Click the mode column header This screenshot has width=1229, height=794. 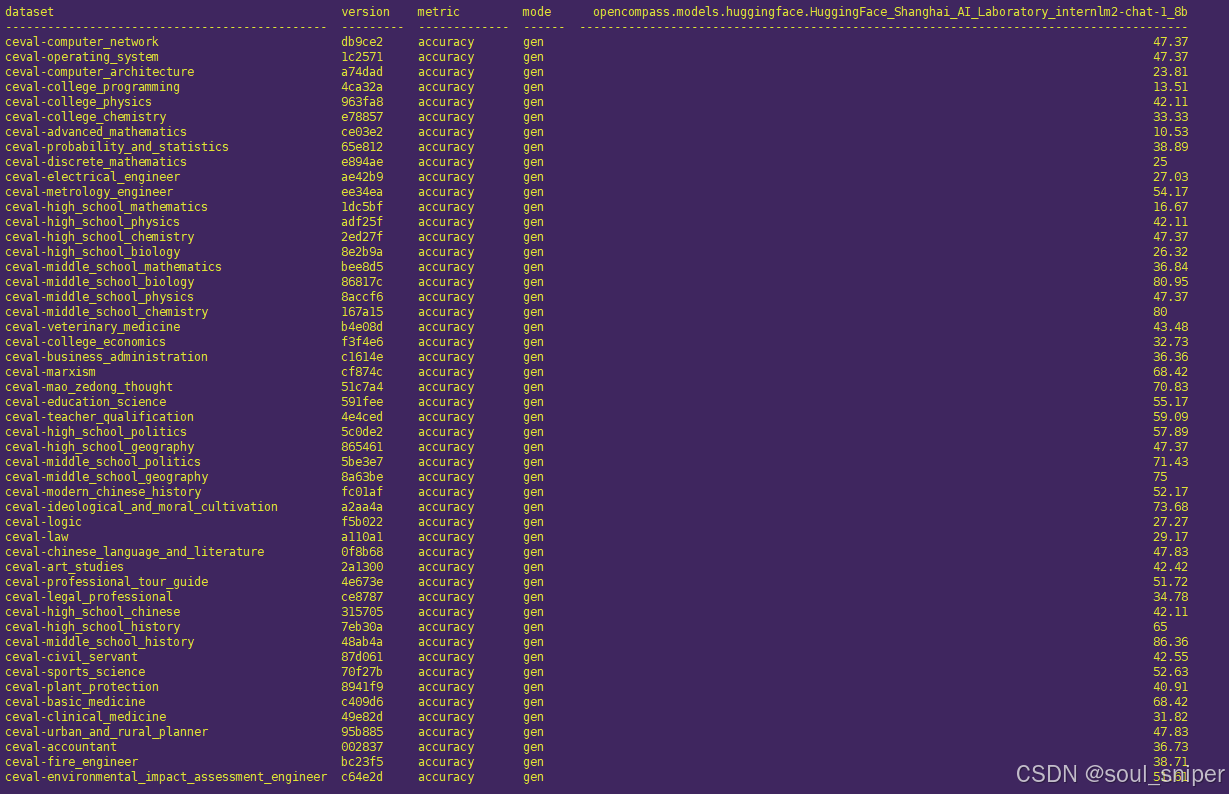[536, 12]
